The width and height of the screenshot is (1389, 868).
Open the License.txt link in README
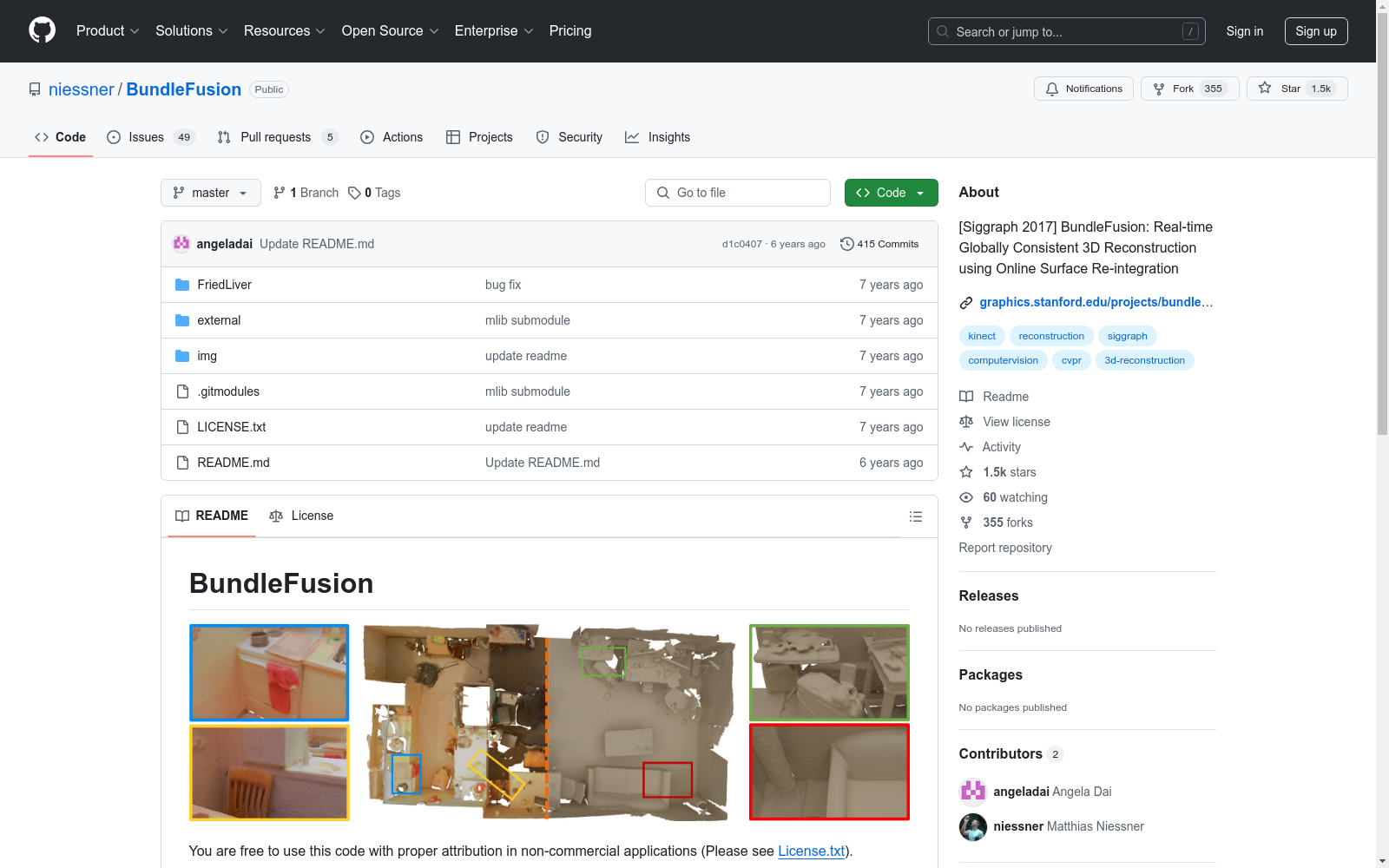[812, 851]
